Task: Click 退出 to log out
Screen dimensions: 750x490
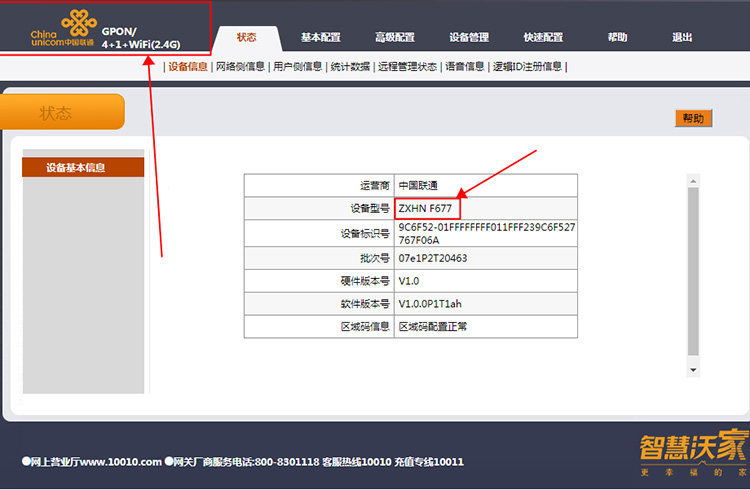Action: [682, 37]
